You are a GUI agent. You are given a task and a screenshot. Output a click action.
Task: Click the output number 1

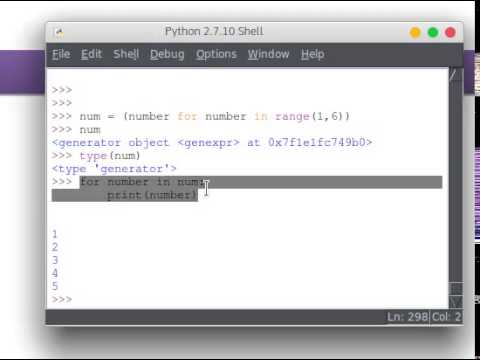(x=55, y=234)
